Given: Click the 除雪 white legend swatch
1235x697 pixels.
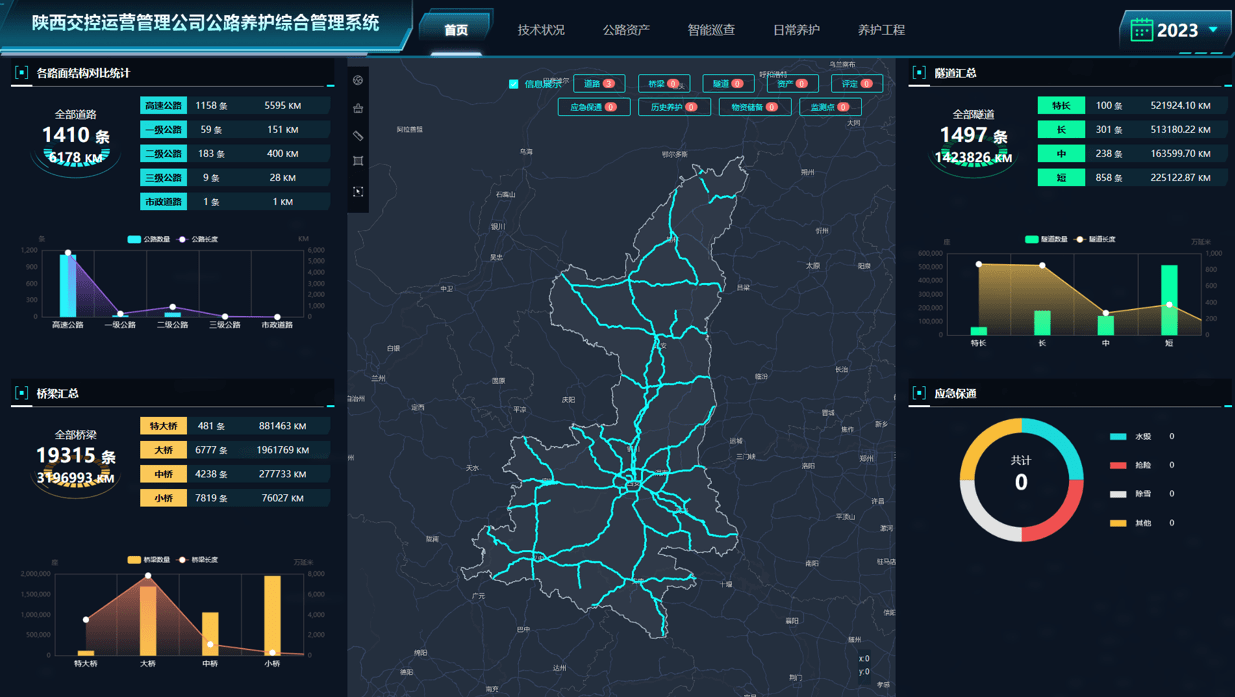Looking at the screenshot, I should tap(1118, 494).
